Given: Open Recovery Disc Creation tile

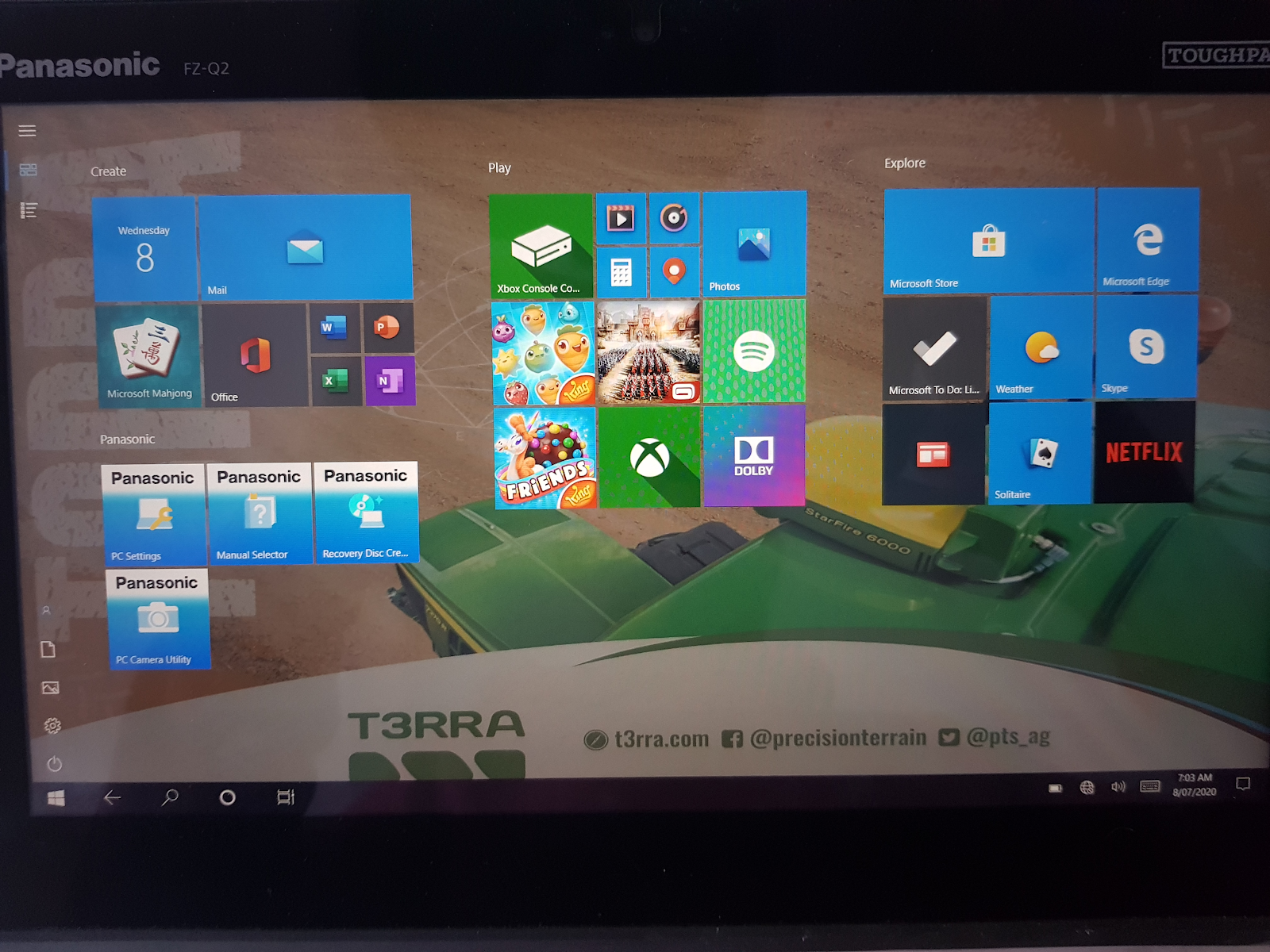Looking at the screenshot, I should pyautogui.click(x=366, y=512).
